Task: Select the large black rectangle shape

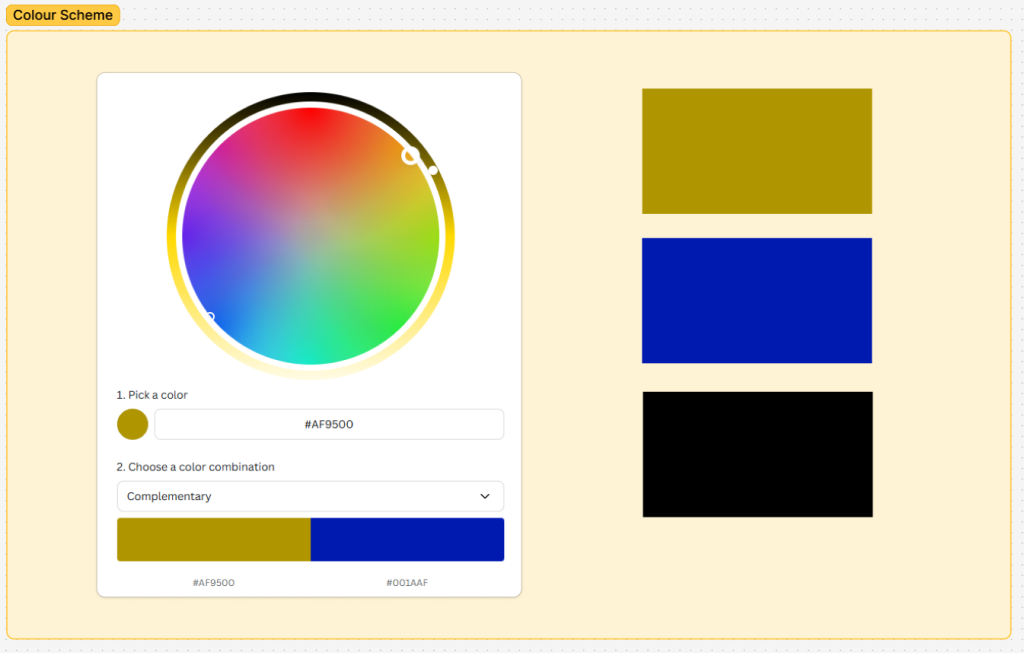Action: coord(757,454)
